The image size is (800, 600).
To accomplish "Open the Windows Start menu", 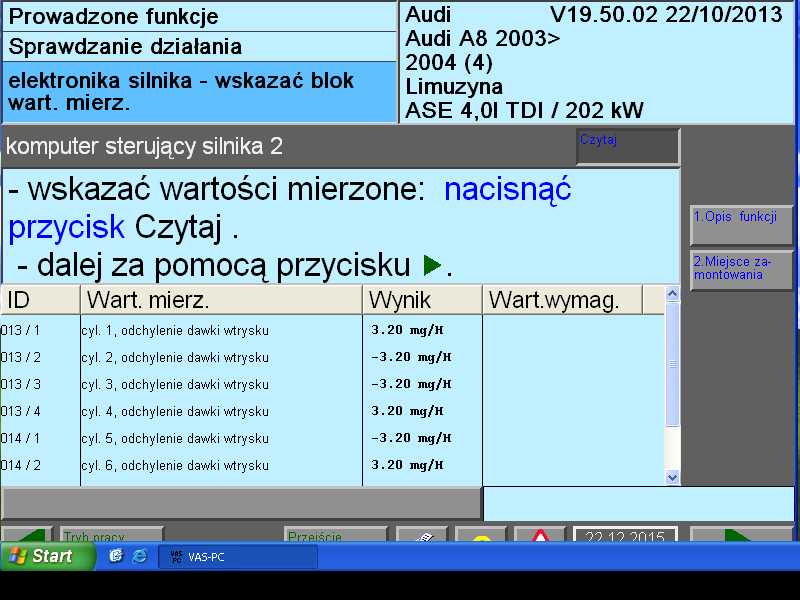I will click(x=47, y=556).
